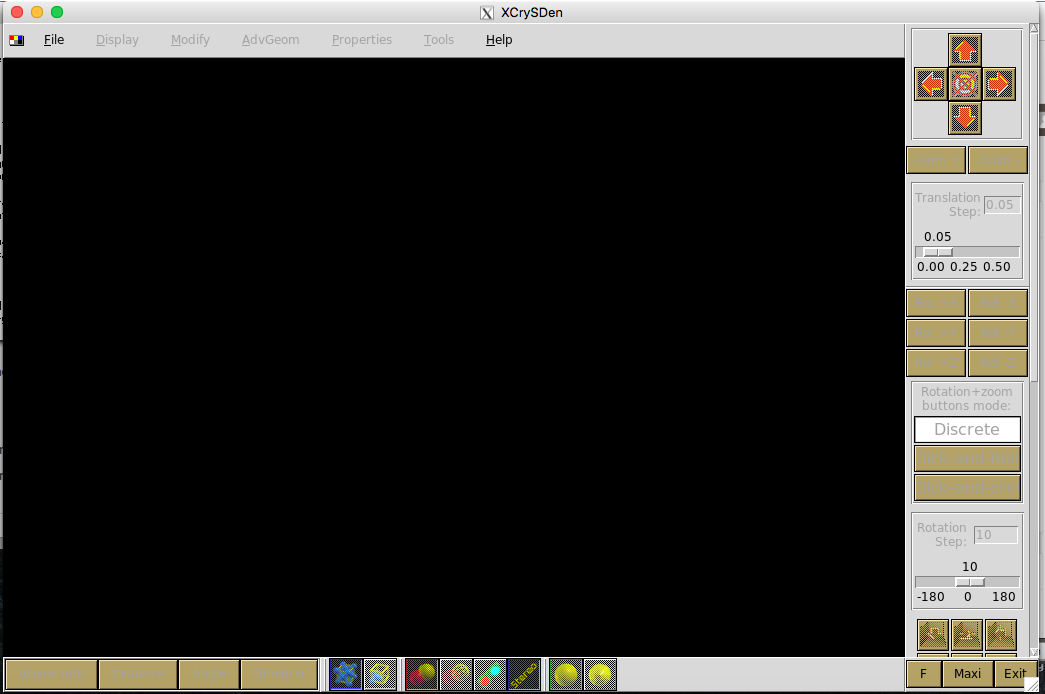This screenshot has height=694, width=1045.
Task: Click the translate left arrow
Action: (x=930, y=84)
